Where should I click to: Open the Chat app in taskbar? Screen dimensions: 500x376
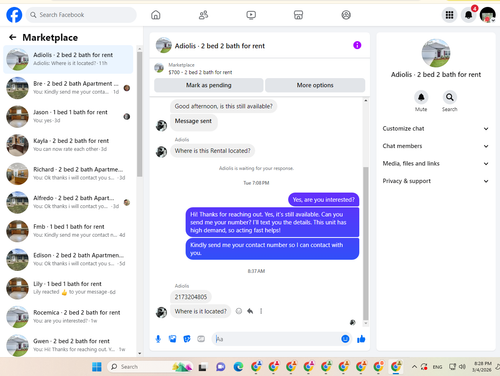tap(220, 367)
